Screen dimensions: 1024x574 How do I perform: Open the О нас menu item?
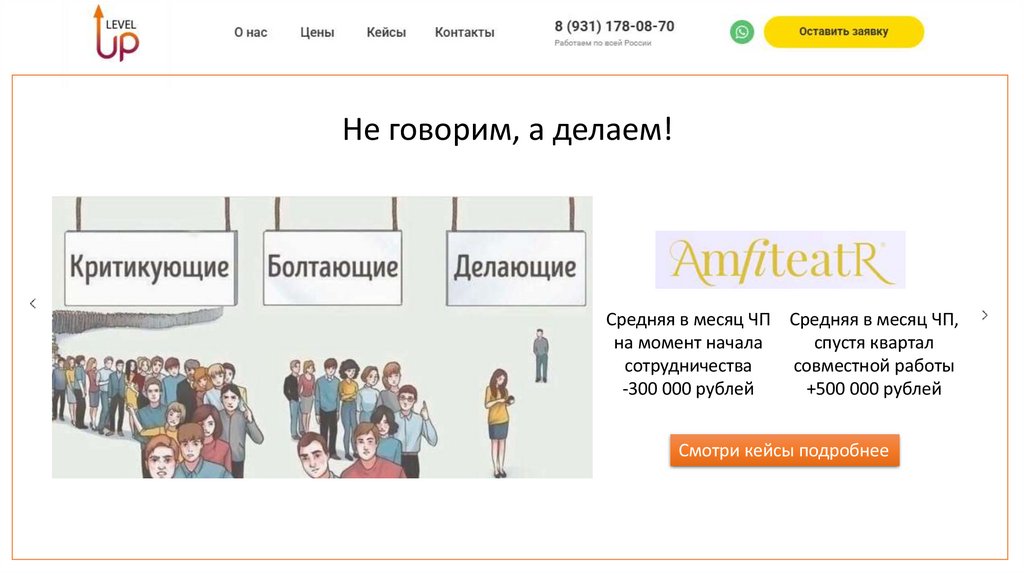click(x=251, y=32)
